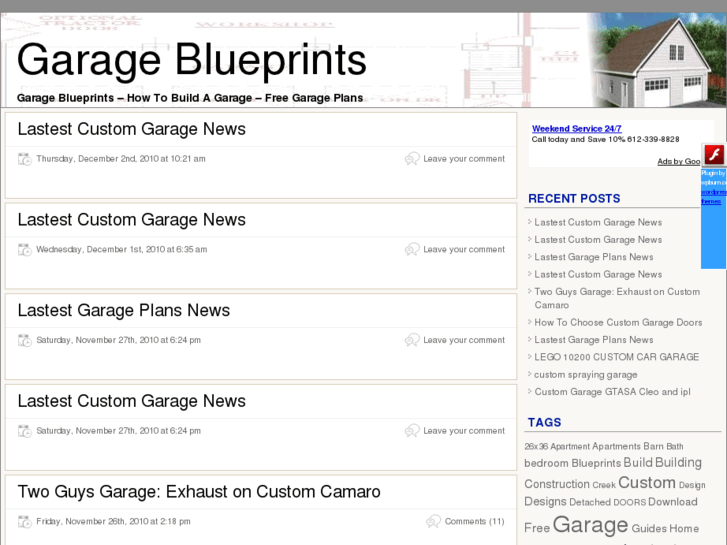
Task: Select the Custom tag
Action: tap(646, 482)
